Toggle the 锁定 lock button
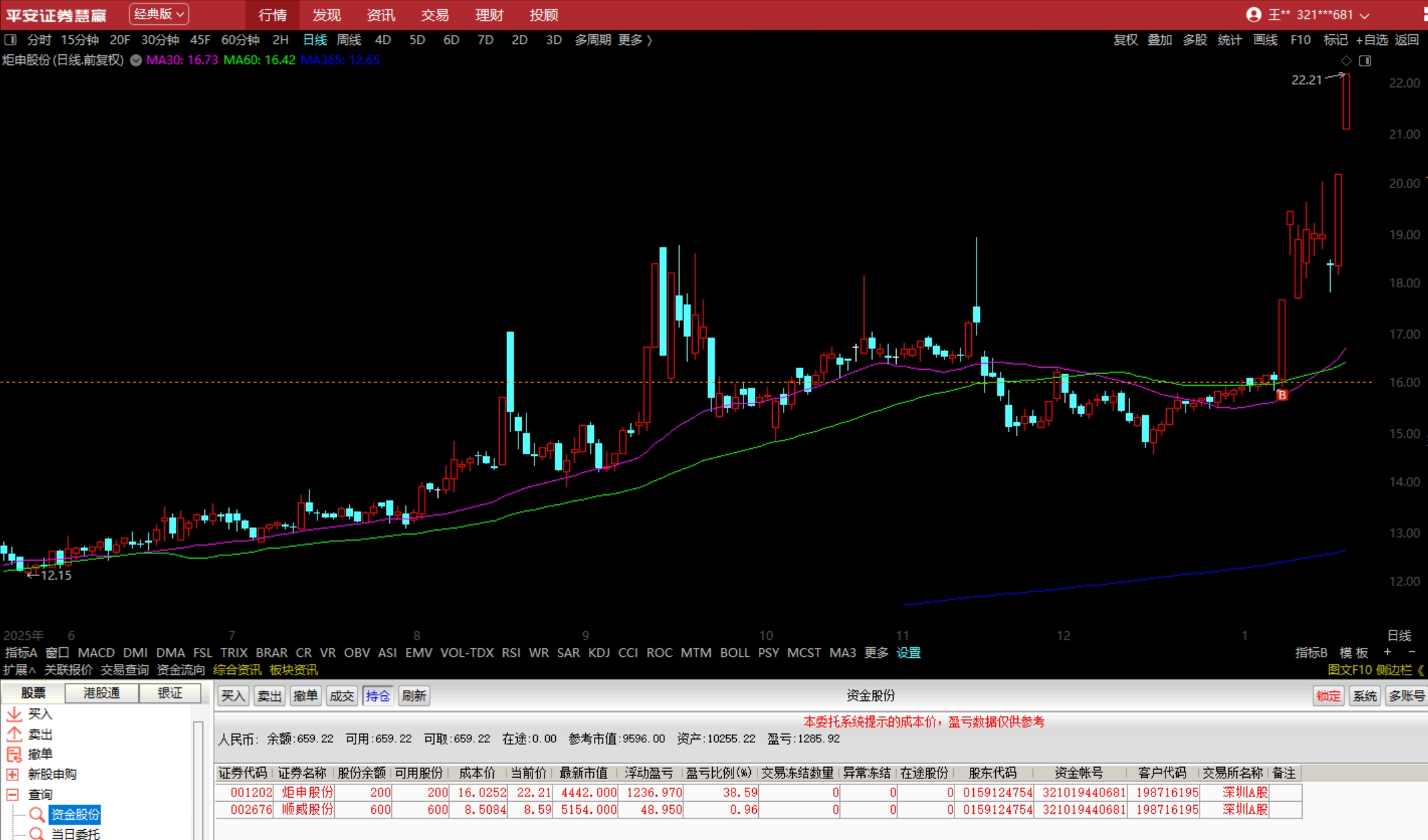This screenshot has height=840, width=1428. click(x=1328, y=696)
